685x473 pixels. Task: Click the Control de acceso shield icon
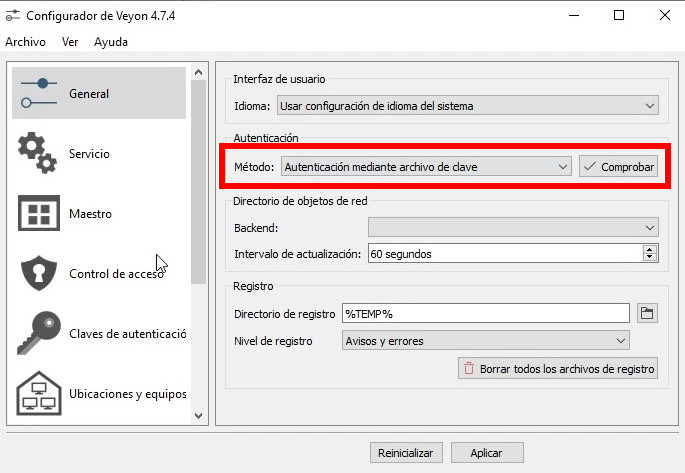click(39, 273)
